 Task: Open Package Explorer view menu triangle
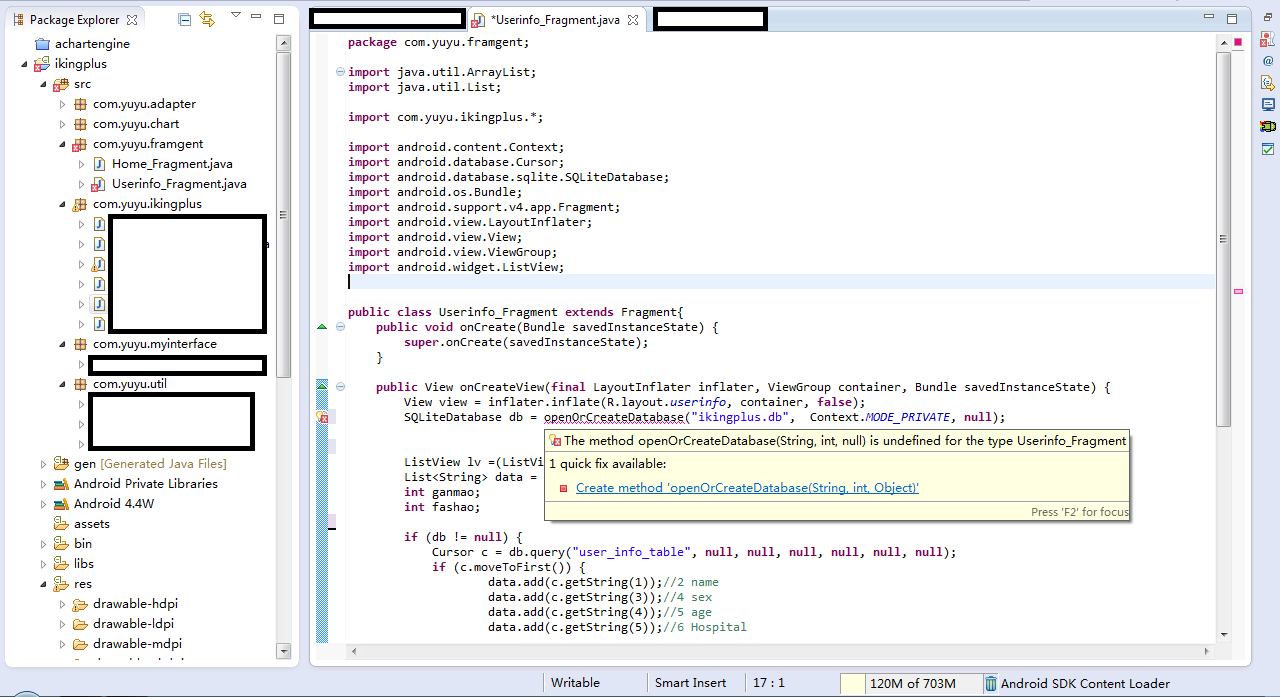[235, 16]
